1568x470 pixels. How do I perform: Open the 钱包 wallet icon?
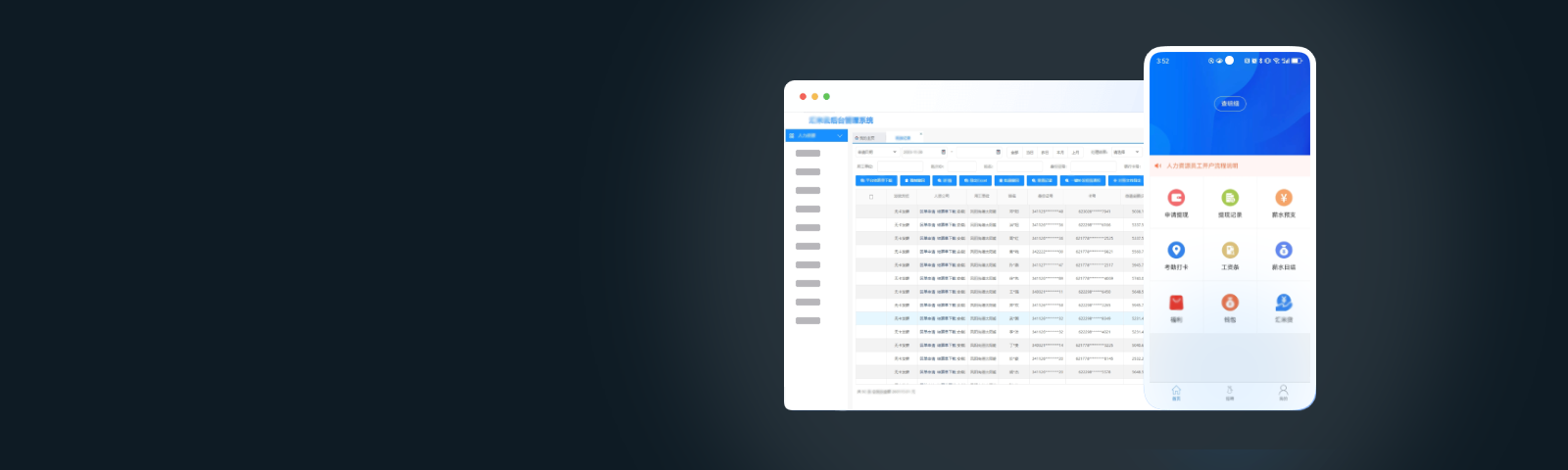(x=1230, y=303)
